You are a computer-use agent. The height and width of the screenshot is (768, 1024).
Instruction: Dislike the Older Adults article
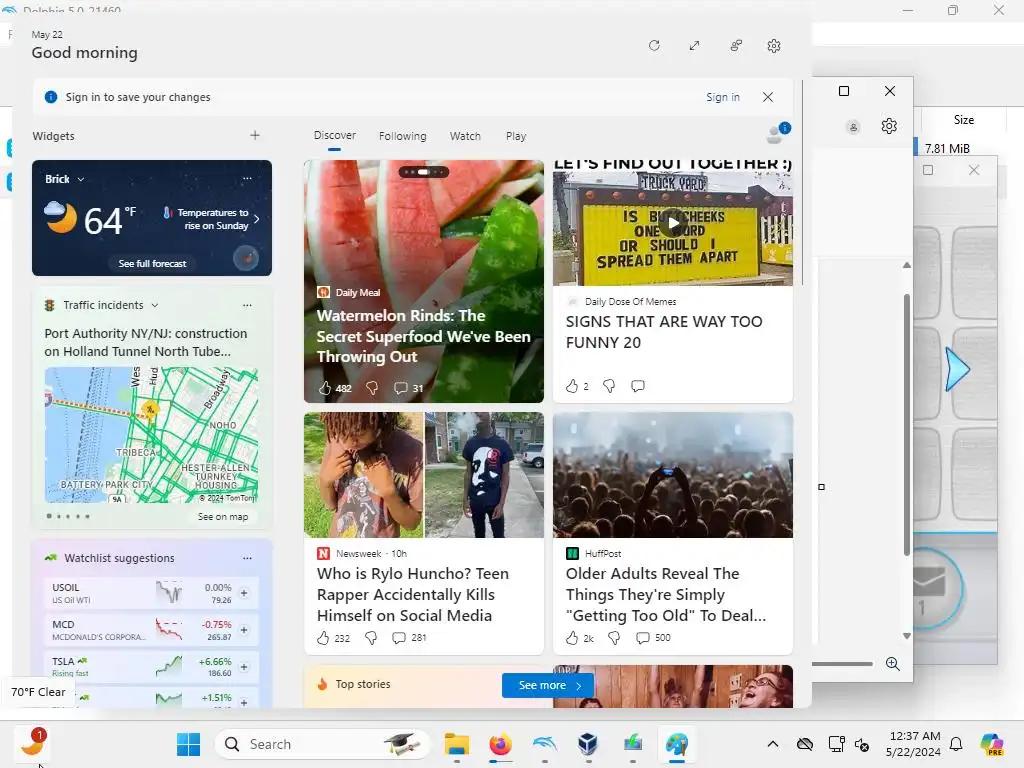[x=614, y=638]
